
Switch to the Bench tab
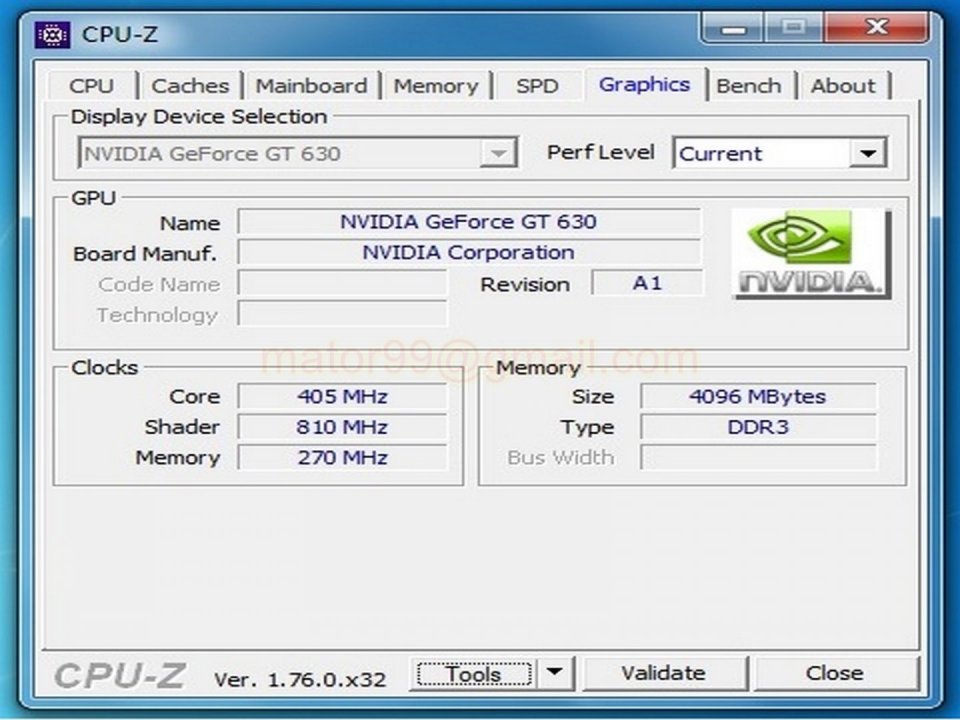click(749, 86)
